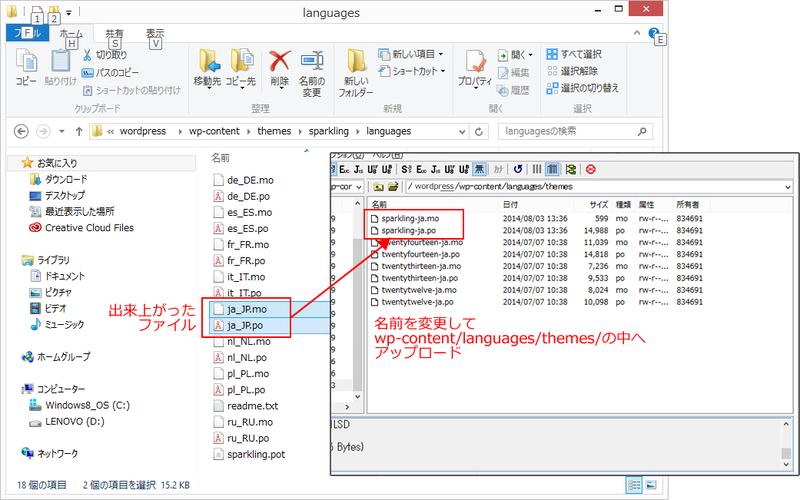Viewport: 800px width, 500px height.
Task: Select file readme.txt
Action: pos(245,406)
